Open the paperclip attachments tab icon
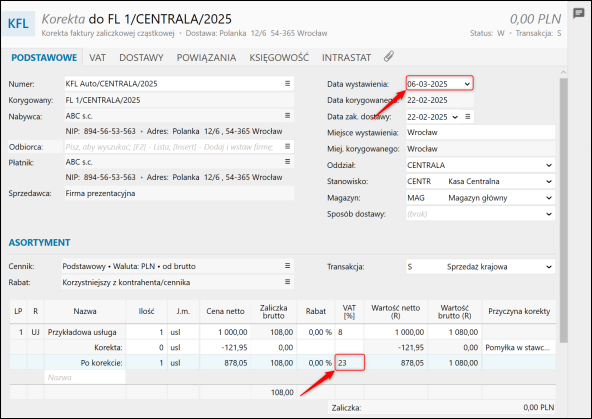 (x=389, y=57)
